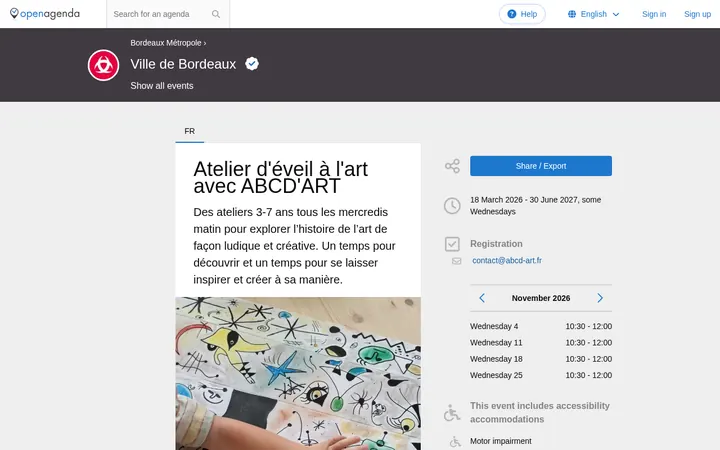Open the Help button
Viewport: 720px width, 450px height.
[522, 14]
